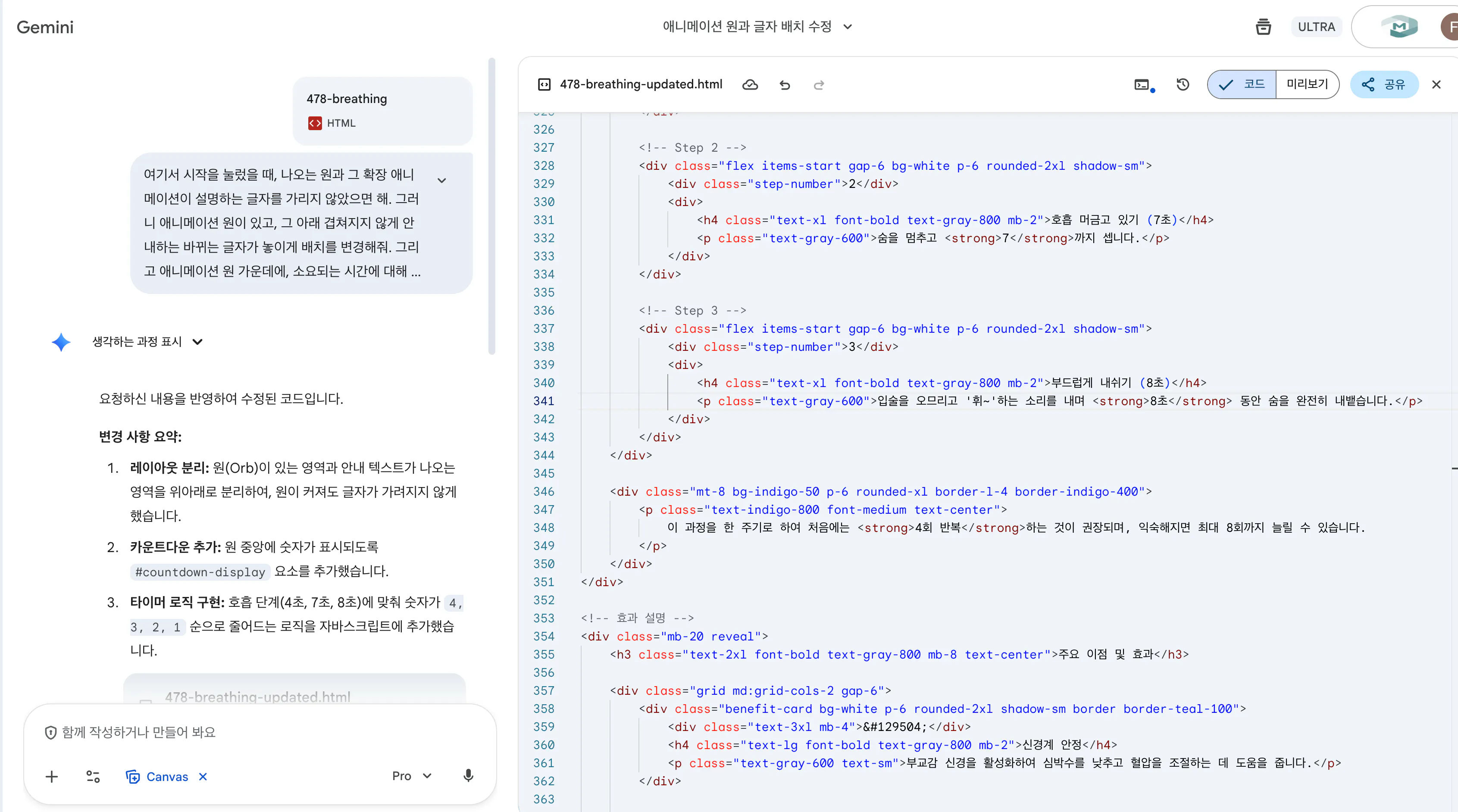Click the ULTRA plan badge
Screen dimensions: 1458x812
tap(1316, 27)
